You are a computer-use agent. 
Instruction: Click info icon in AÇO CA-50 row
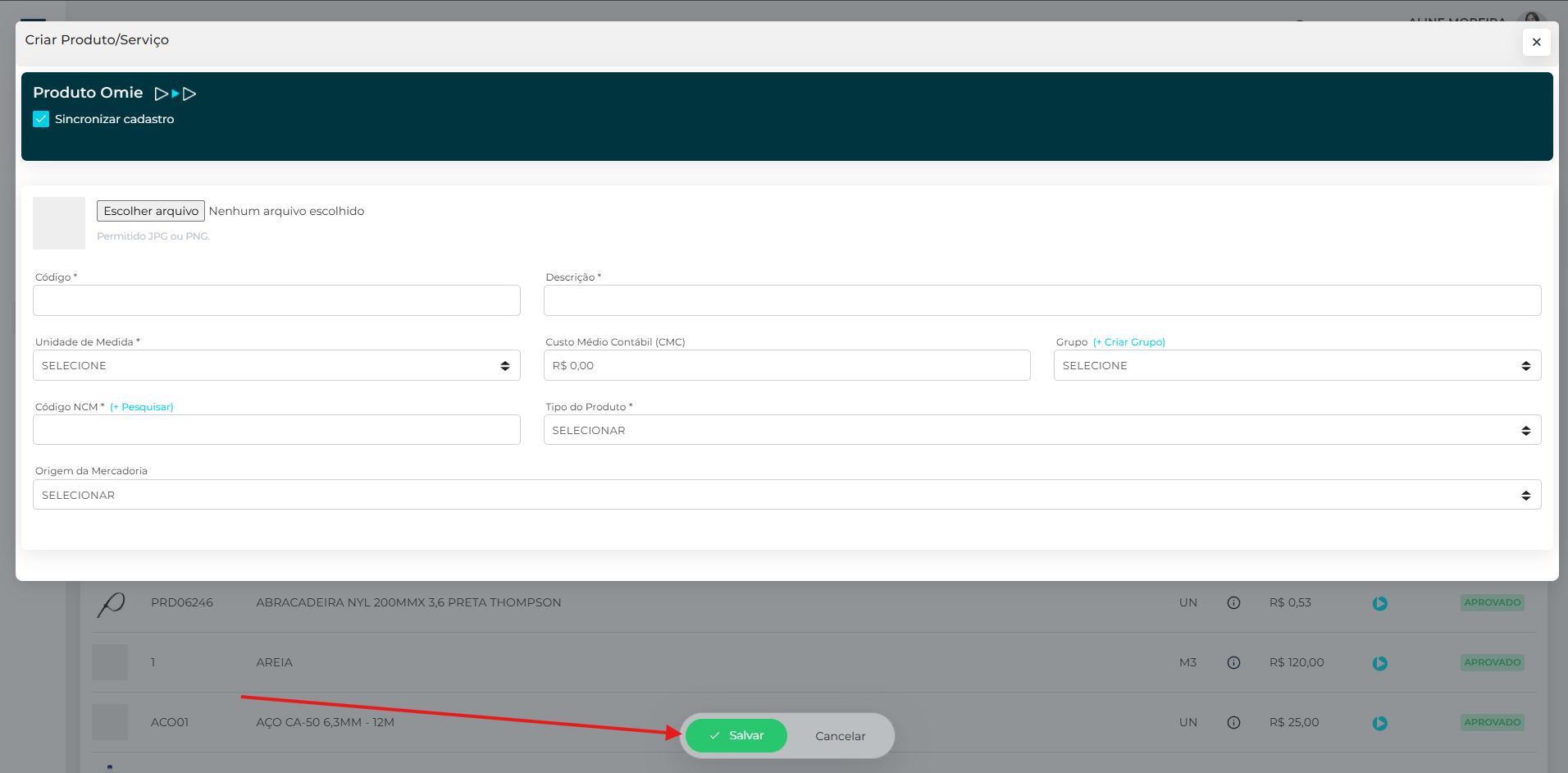(1233, 723)
